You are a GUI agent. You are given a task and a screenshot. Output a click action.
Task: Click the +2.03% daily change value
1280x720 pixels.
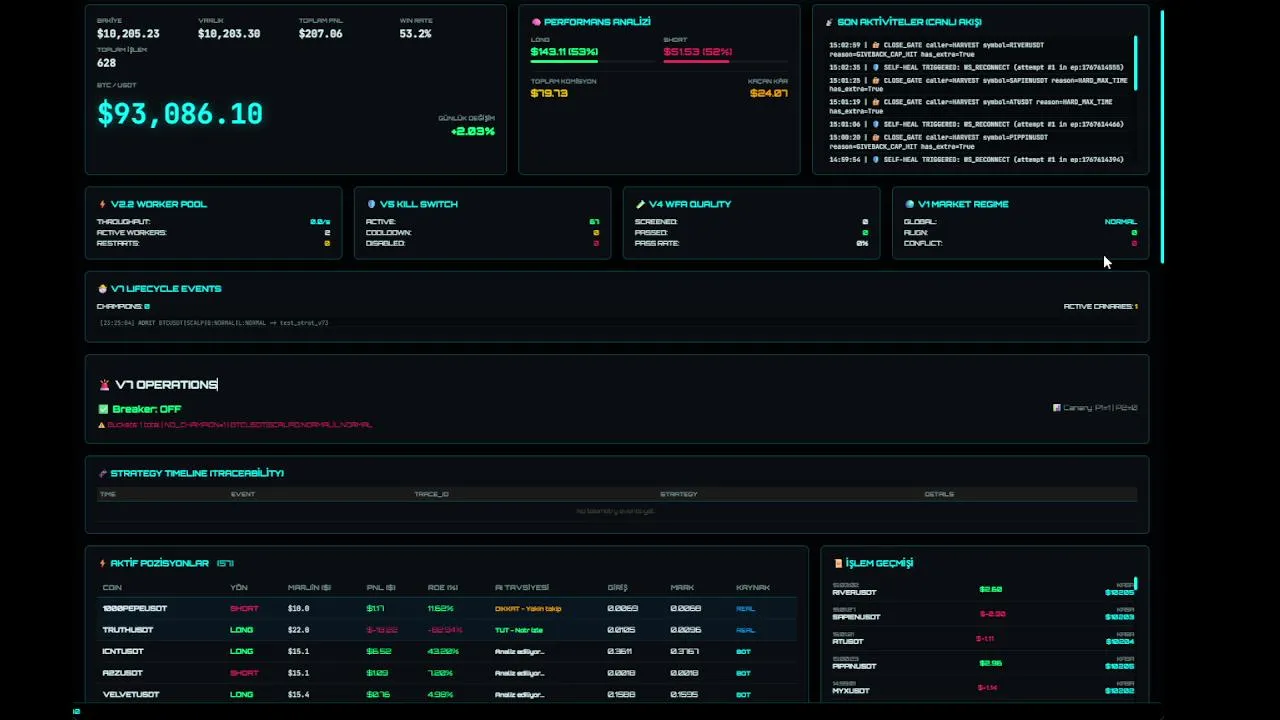pyautogui.click(x=472, y=131)
